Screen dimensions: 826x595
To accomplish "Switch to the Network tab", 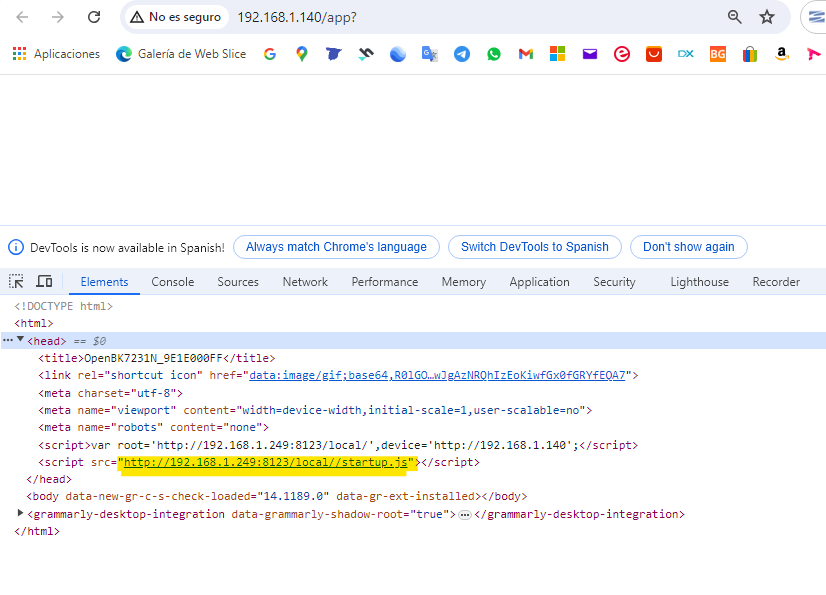I will pyautogui.click(x=305, y=282).
